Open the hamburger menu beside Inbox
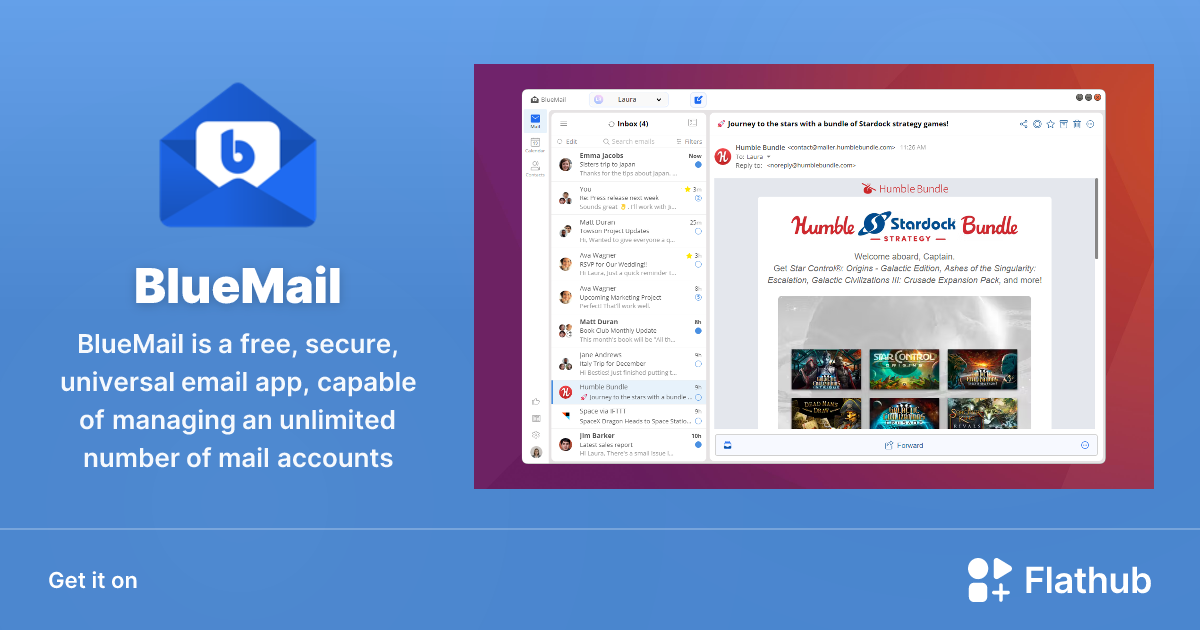This screenshot has width=1200, height=630. point(563,124)
